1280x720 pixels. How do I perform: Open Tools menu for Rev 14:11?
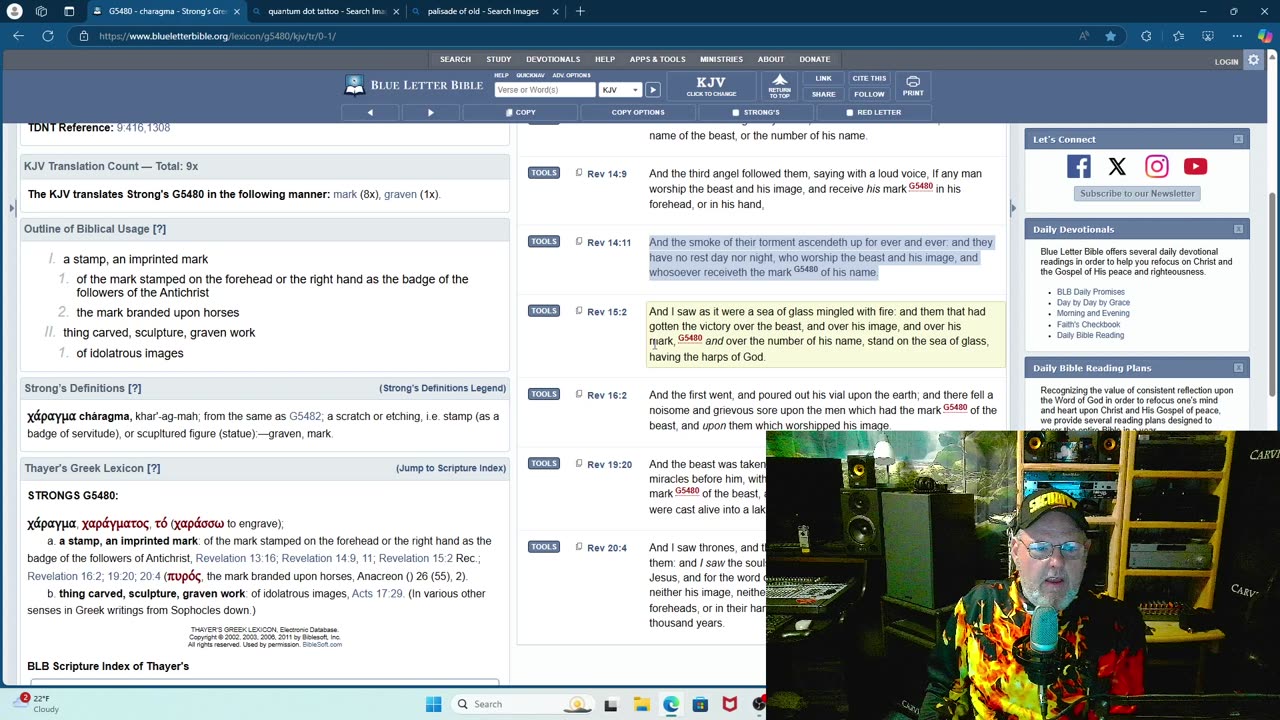click(543, 241)
